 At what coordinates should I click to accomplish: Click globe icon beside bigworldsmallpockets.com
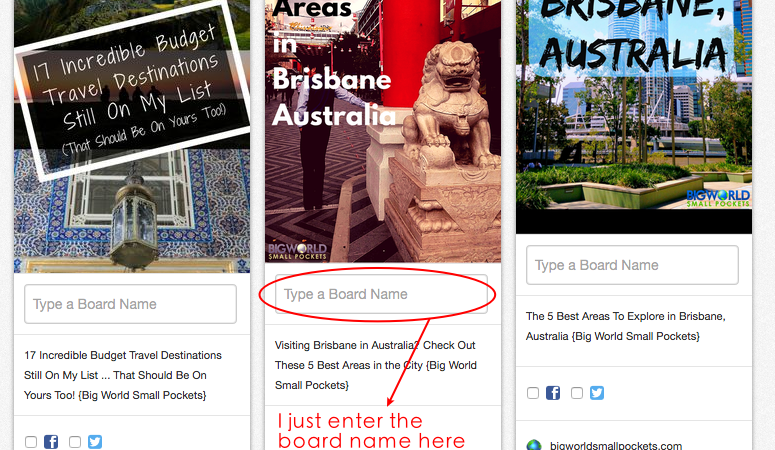tap(534, 445)
